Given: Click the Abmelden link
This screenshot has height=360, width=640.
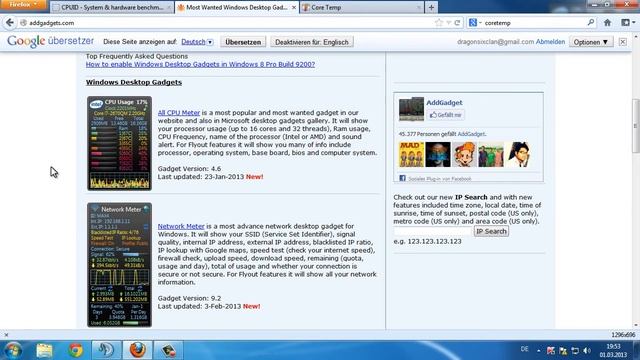Looking at the screenshot, I should tap(550, 42).
